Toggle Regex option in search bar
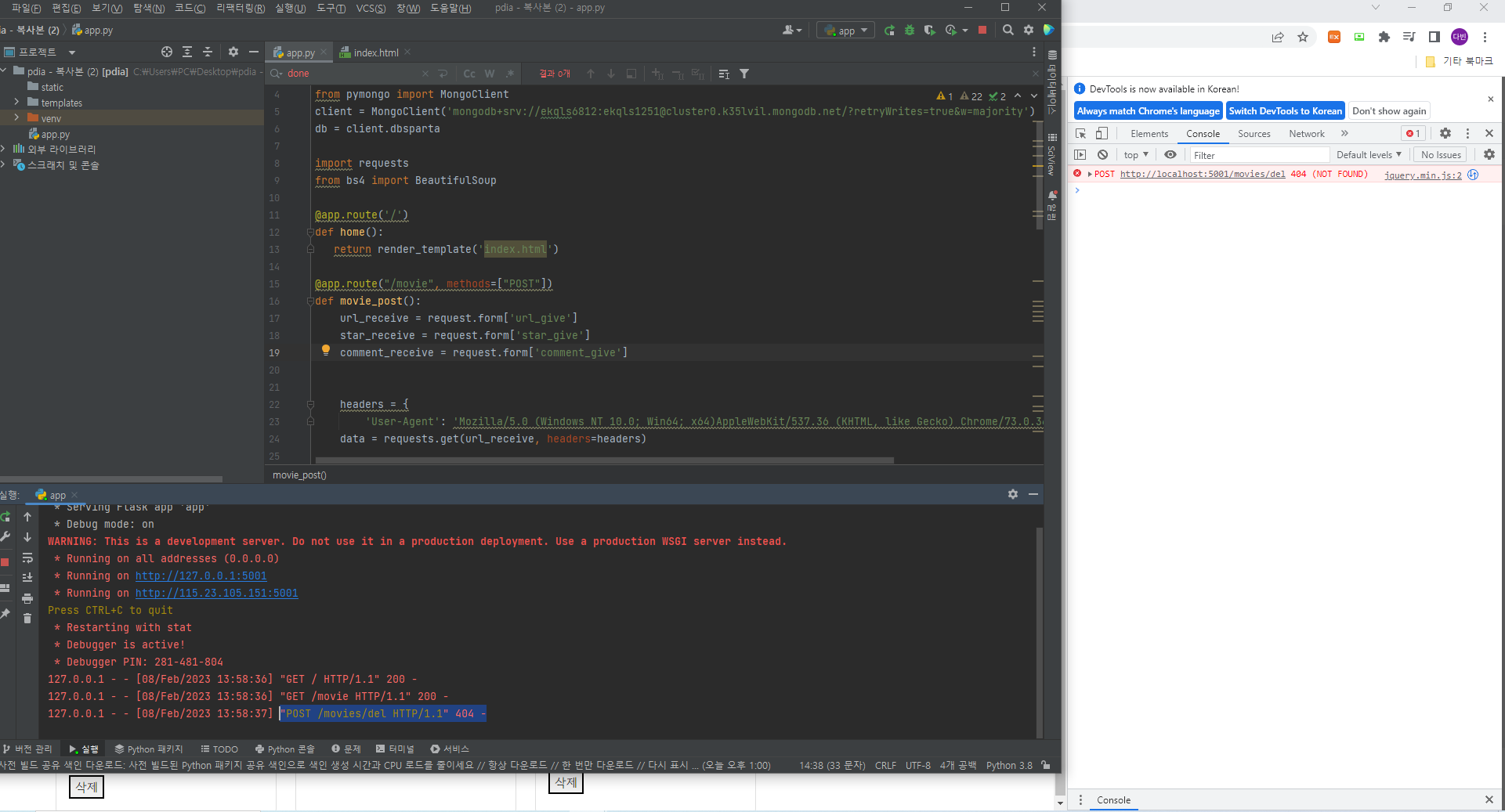The height and width of the screenshot is (812, 1505). coord(510,74)
